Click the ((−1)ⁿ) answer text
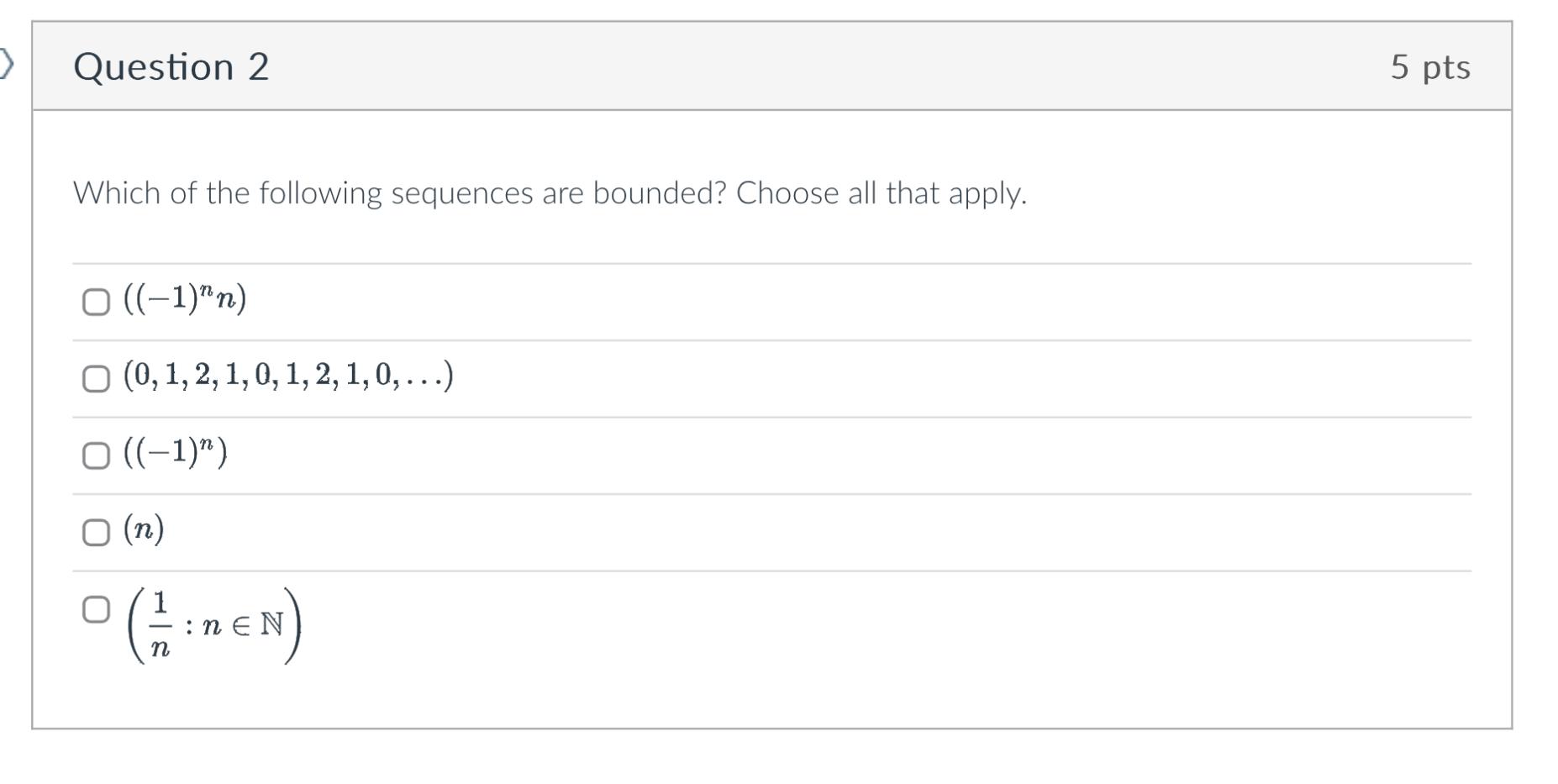 pyautogui.click(x=176, y=454)
